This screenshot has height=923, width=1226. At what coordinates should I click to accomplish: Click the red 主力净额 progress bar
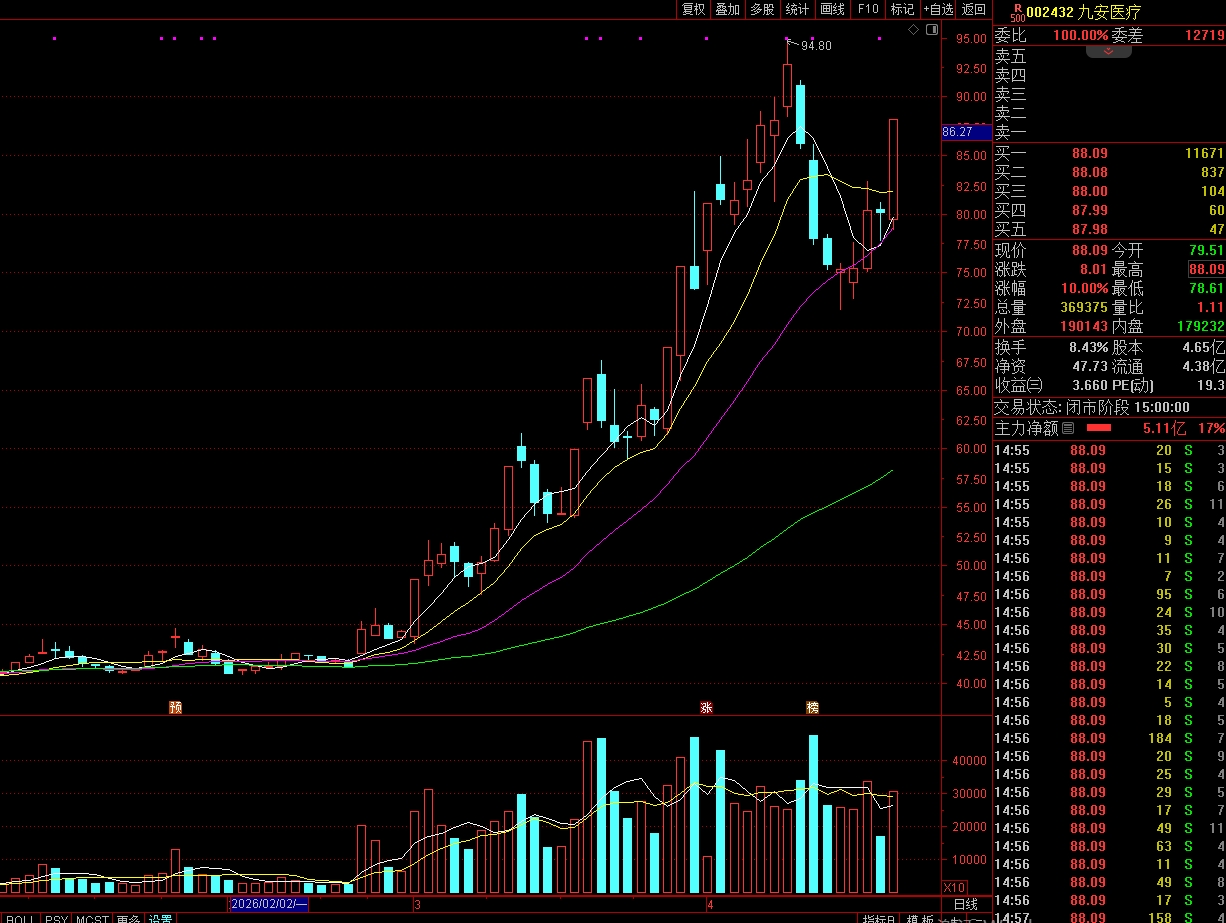tap(1098, 428)
